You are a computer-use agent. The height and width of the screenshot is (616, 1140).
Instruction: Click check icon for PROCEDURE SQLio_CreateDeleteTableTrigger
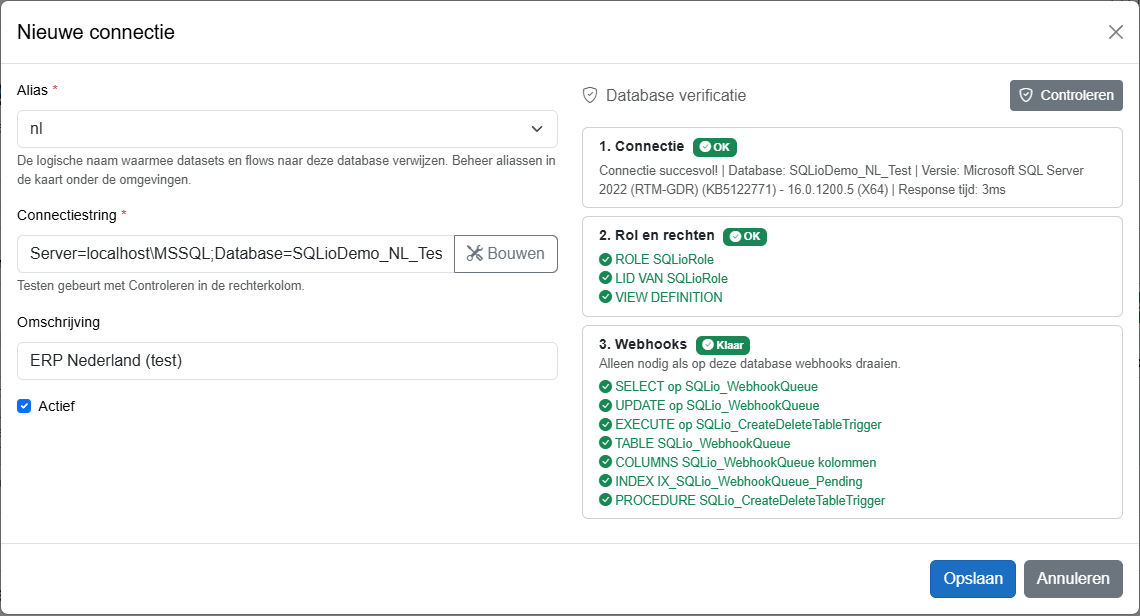click(x=605, y=500)
